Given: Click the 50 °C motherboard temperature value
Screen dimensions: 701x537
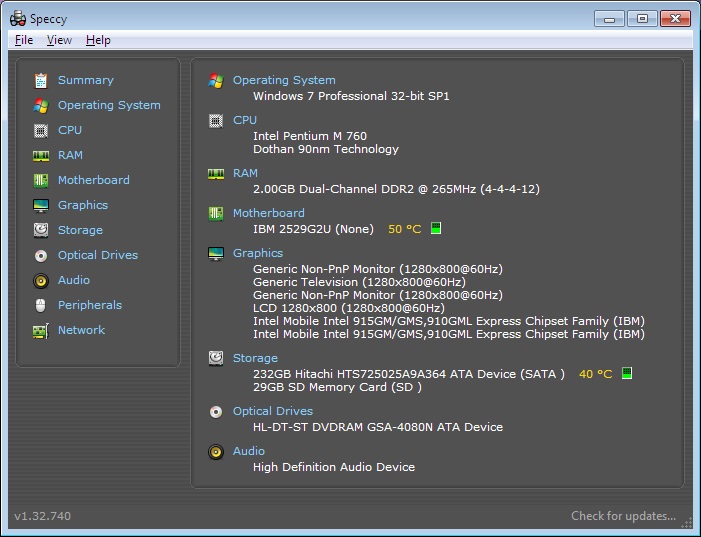Looking at the screenshot, I should [x=405, y=229].
